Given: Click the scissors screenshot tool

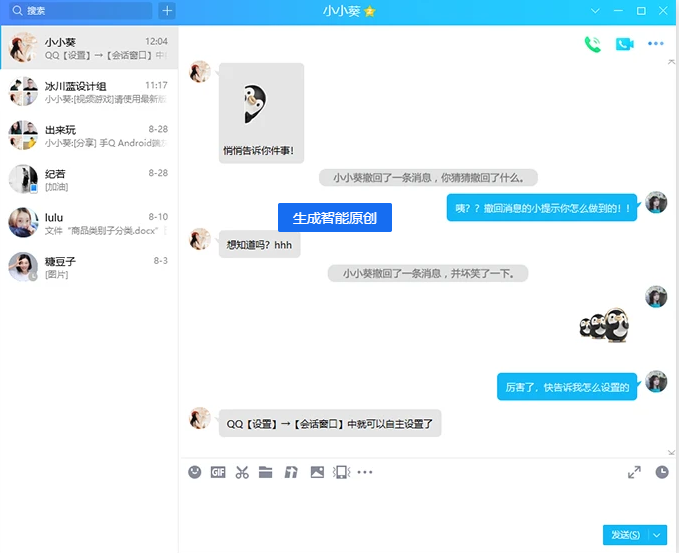Looking at the screenshot, I should click(x=242, y=472).
